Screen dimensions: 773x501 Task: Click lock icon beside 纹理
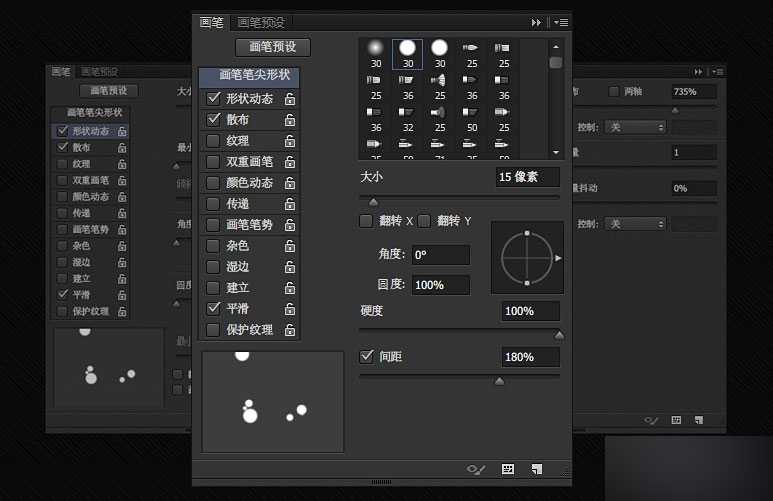coord(290,141)
